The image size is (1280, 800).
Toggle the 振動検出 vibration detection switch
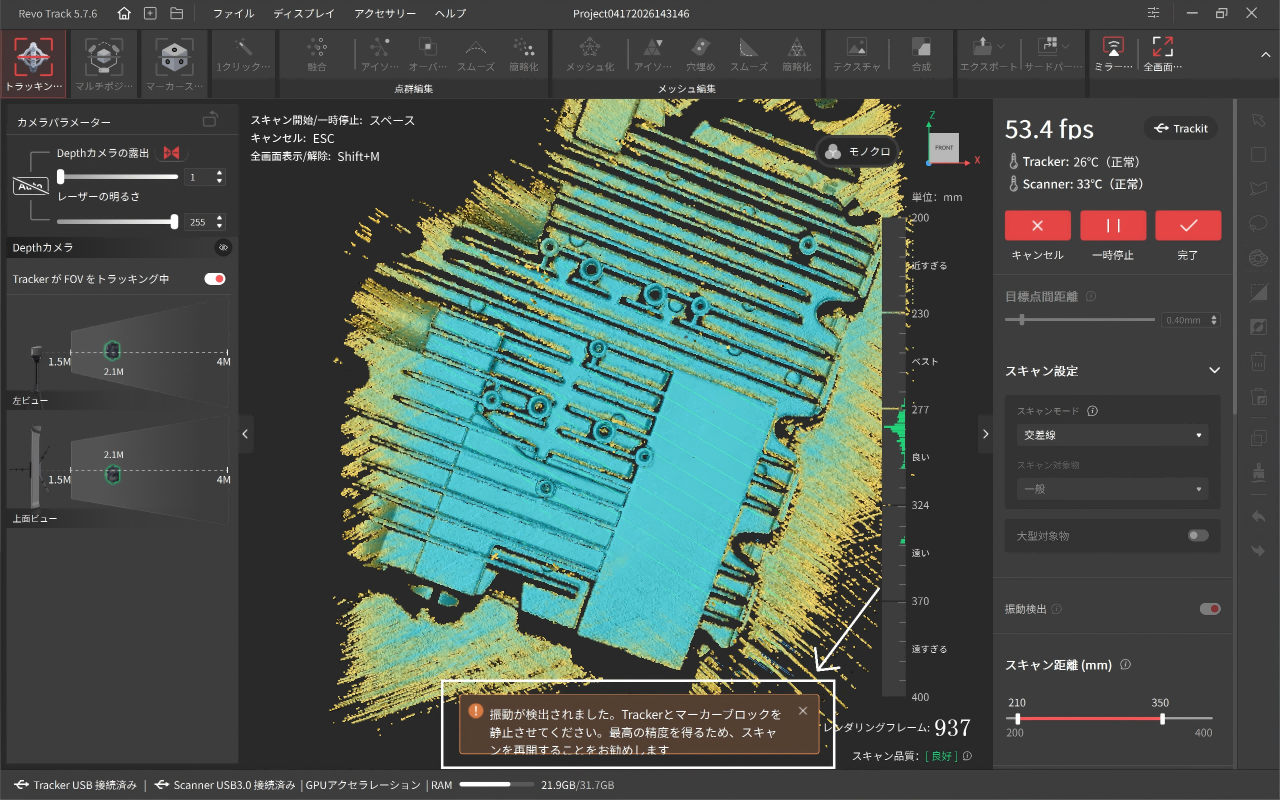pos(1210,608)
